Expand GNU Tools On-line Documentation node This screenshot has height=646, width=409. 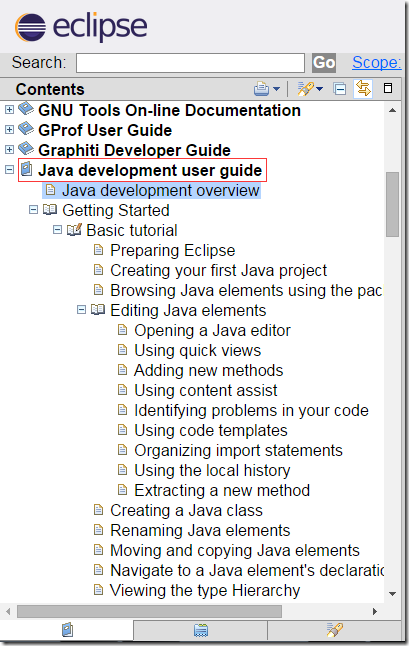click(9, 110)
